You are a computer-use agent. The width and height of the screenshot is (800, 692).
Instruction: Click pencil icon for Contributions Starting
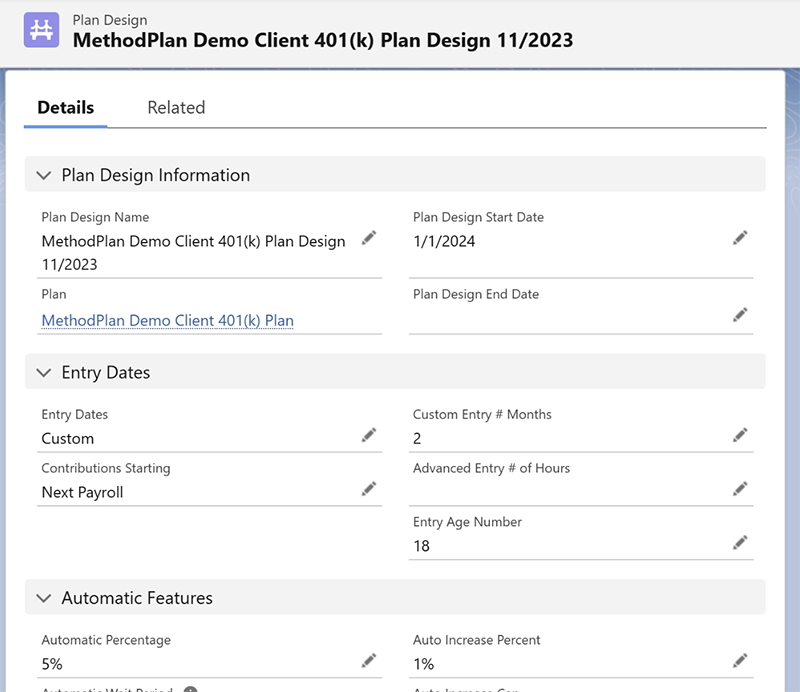click(x=369, y=488)
